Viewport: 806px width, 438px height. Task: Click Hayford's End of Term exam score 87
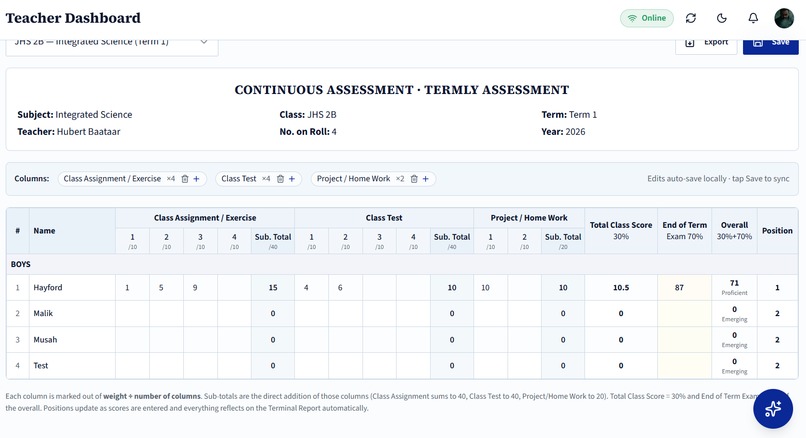pos(684,287)
